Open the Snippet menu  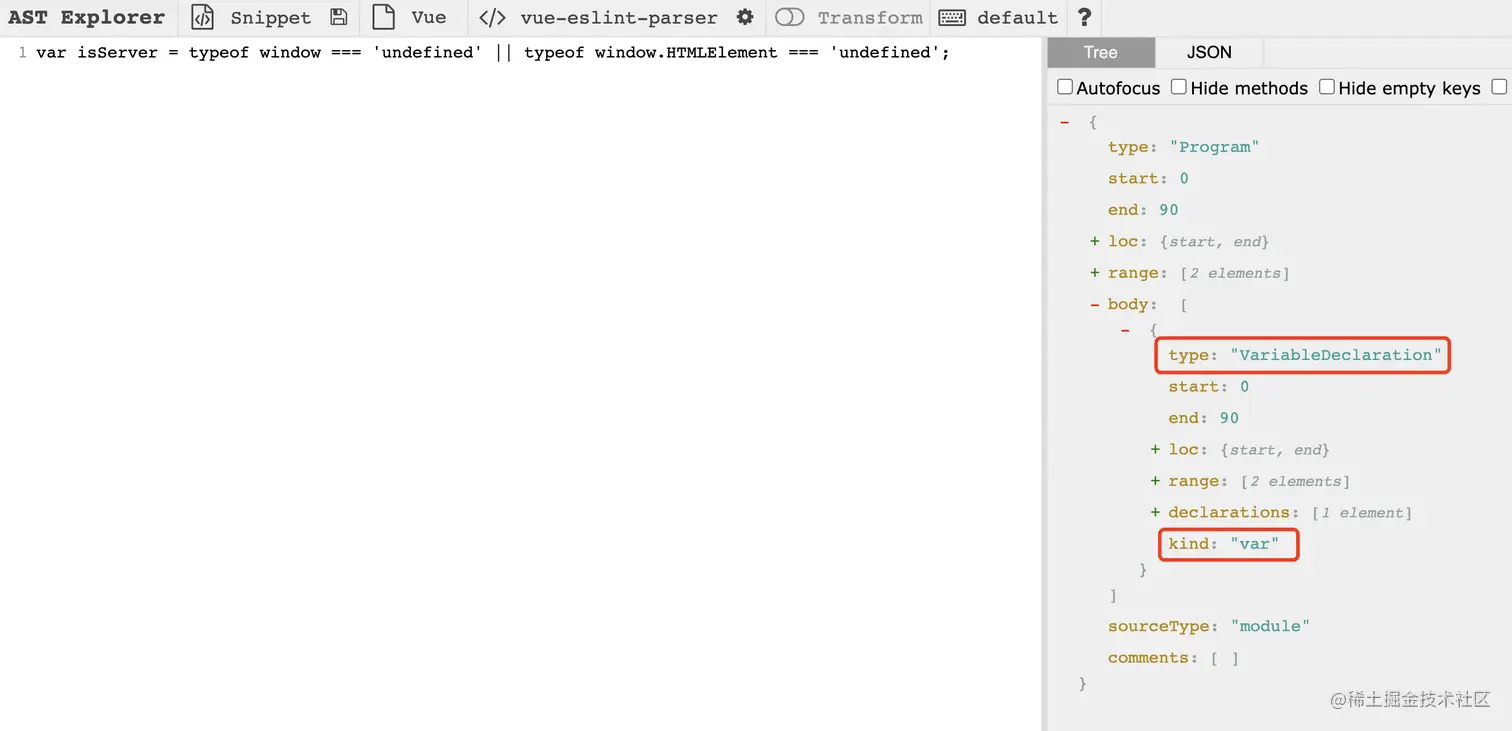pyautogui.click(x=270, y=18)
